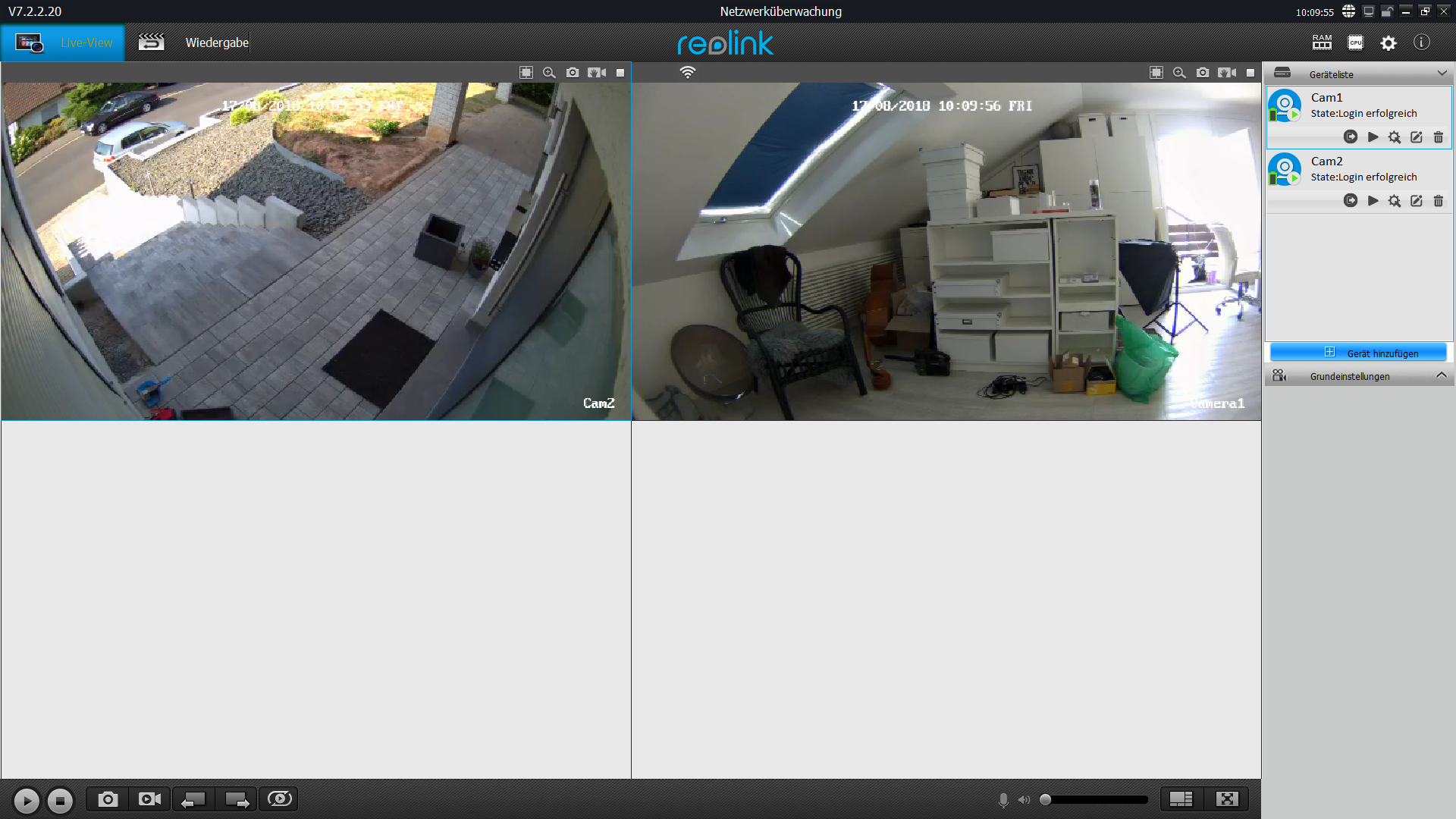Open the screen layout selector

(x=1181, y=799)
